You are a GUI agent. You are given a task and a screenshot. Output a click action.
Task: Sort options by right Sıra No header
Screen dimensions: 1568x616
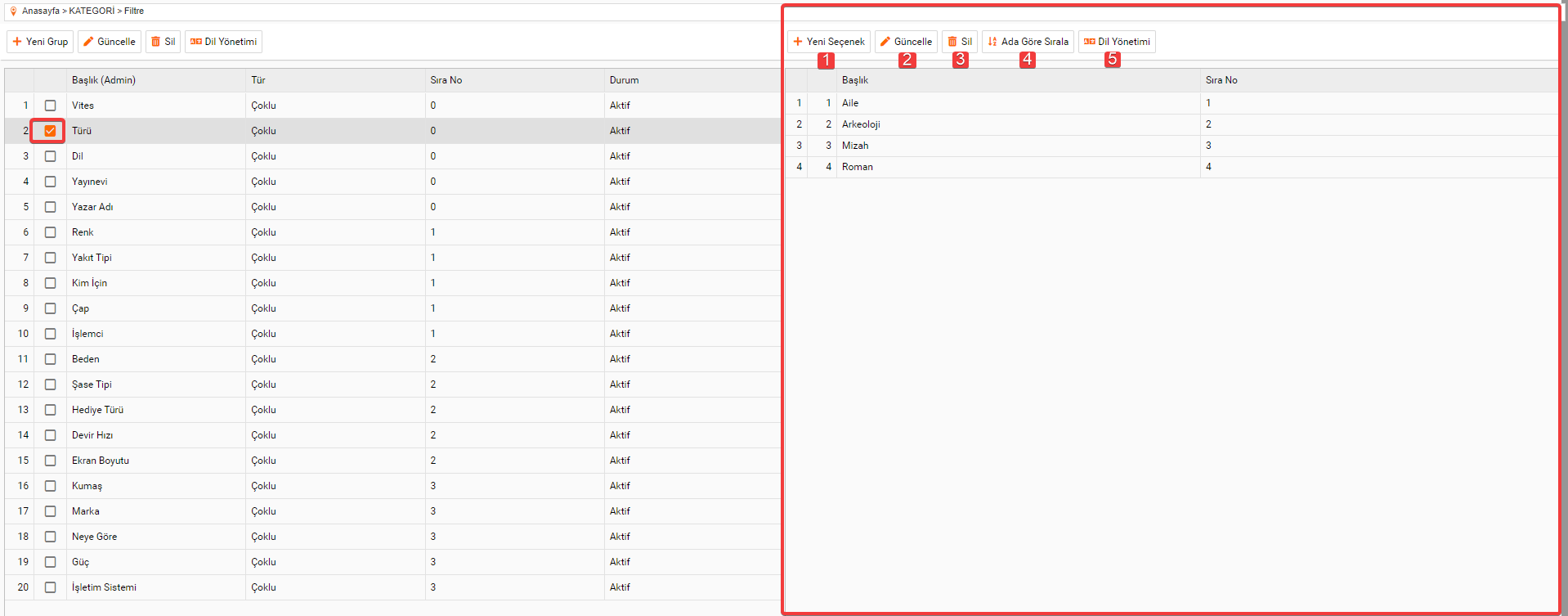click(x=1221, y=80)
